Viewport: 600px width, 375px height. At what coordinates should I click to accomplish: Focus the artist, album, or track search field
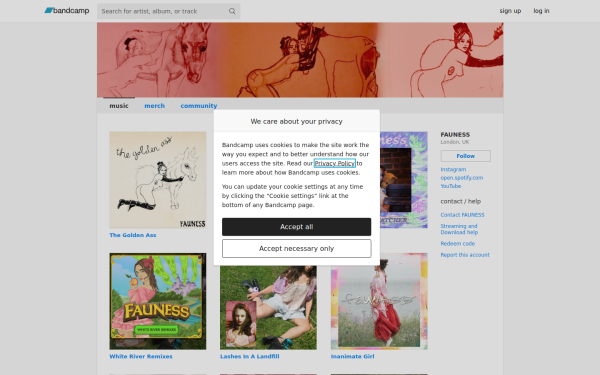(168, 11)
